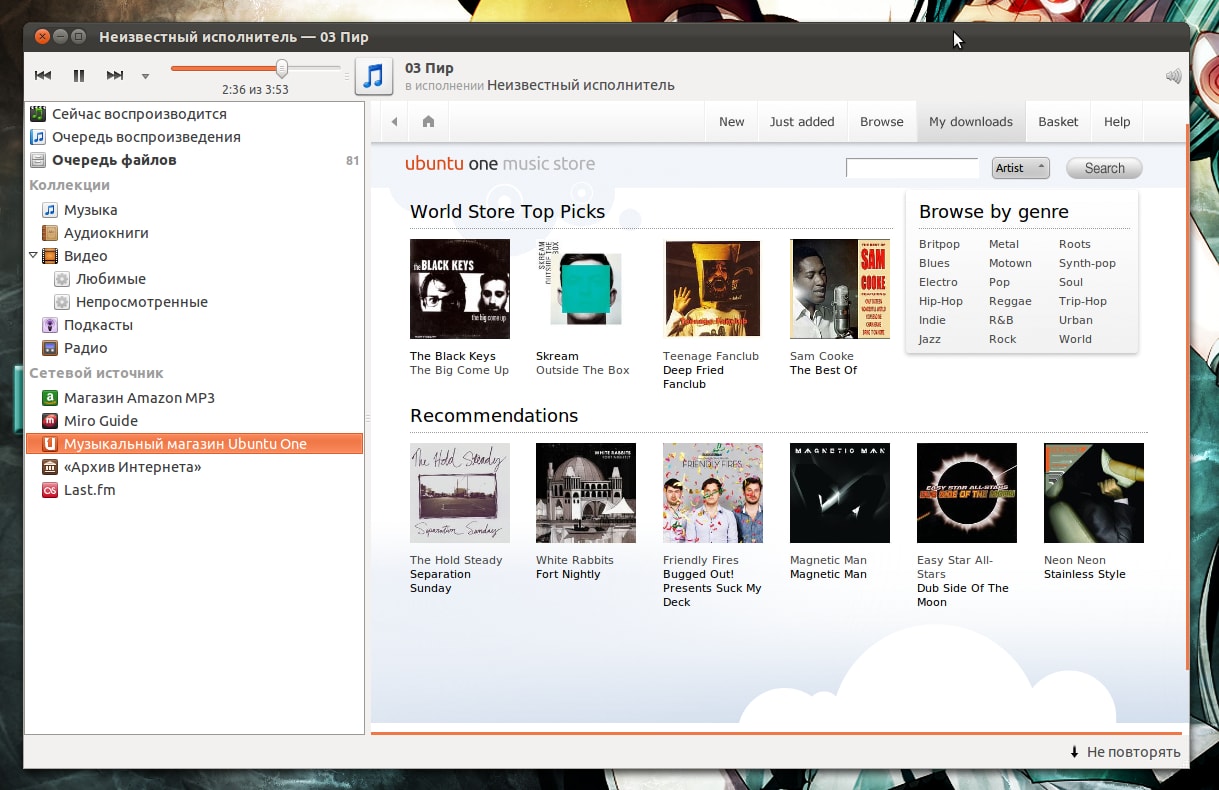Open The Black Keys album cover
The image size is (1219, 790).
coord(460,289)
